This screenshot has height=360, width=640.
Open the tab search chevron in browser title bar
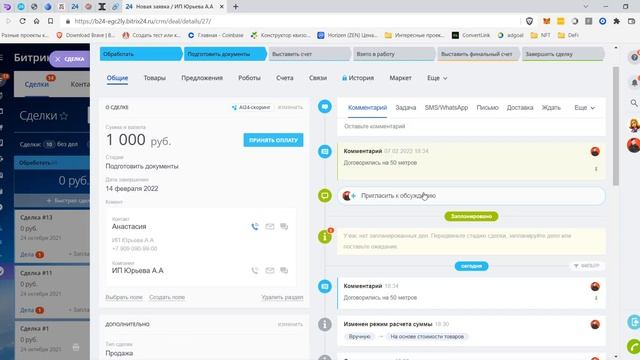click(586, 7)
